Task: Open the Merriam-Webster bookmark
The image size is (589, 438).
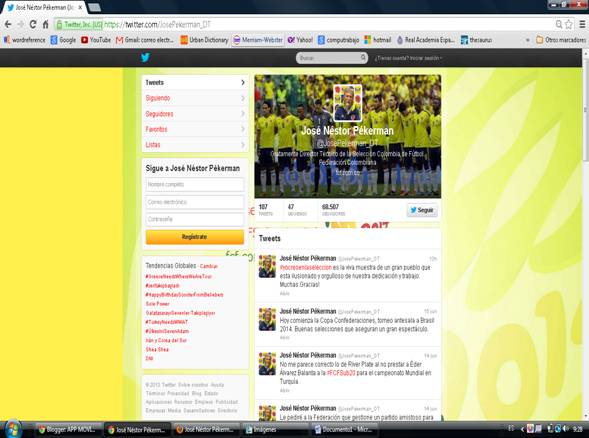Action: tap(258, 40)
